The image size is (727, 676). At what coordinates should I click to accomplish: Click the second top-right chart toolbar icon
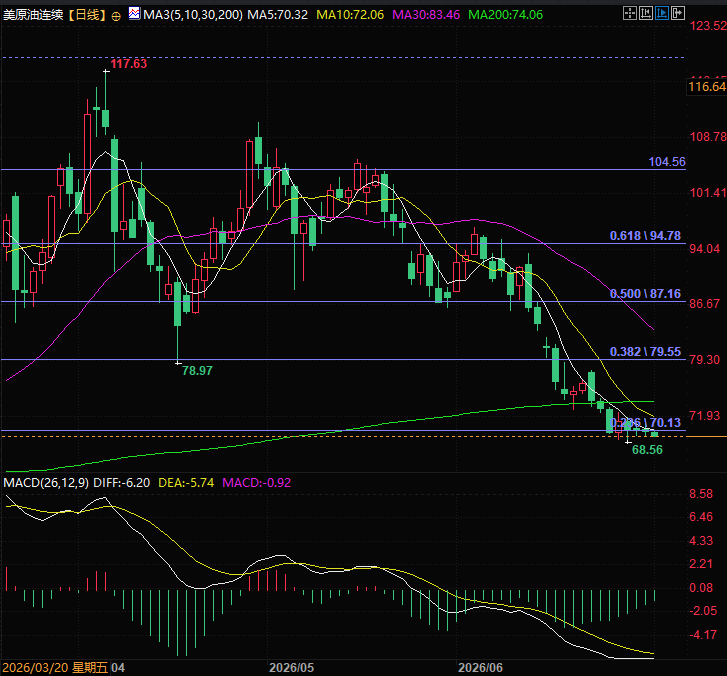pyautogui.click(x=645, y=13)
